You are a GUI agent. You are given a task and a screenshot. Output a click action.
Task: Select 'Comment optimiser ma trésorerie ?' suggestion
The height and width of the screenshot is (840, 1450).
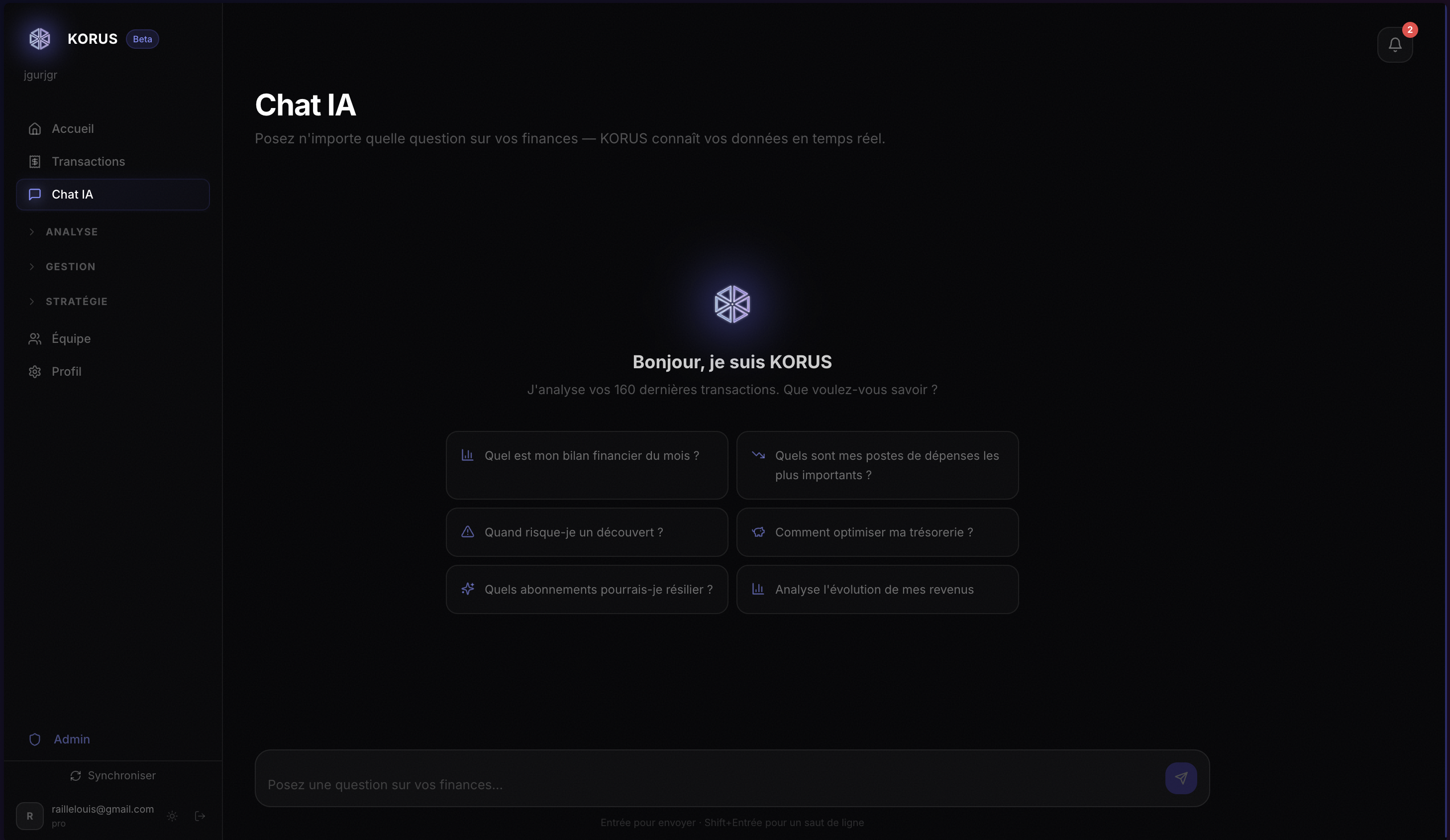(877, 531)
